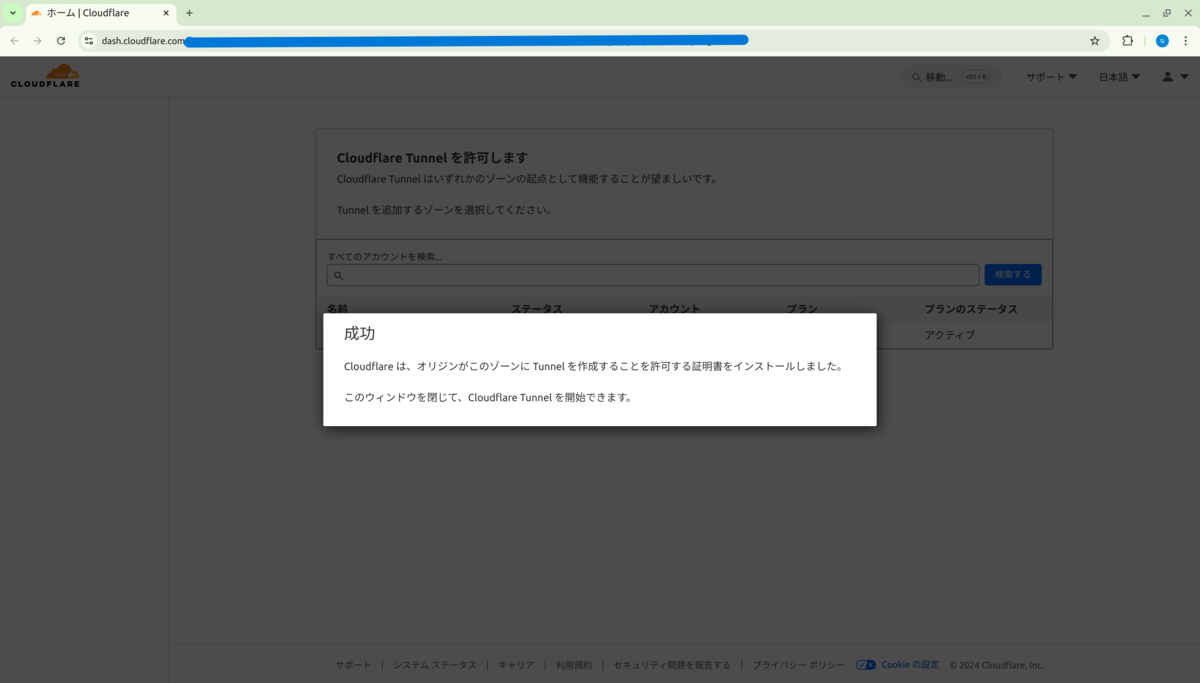Image resolution: width=1200 pixels, height=683 pixels.
Task: Bookmark this page with the star icon
Action: pos(1095,41)
